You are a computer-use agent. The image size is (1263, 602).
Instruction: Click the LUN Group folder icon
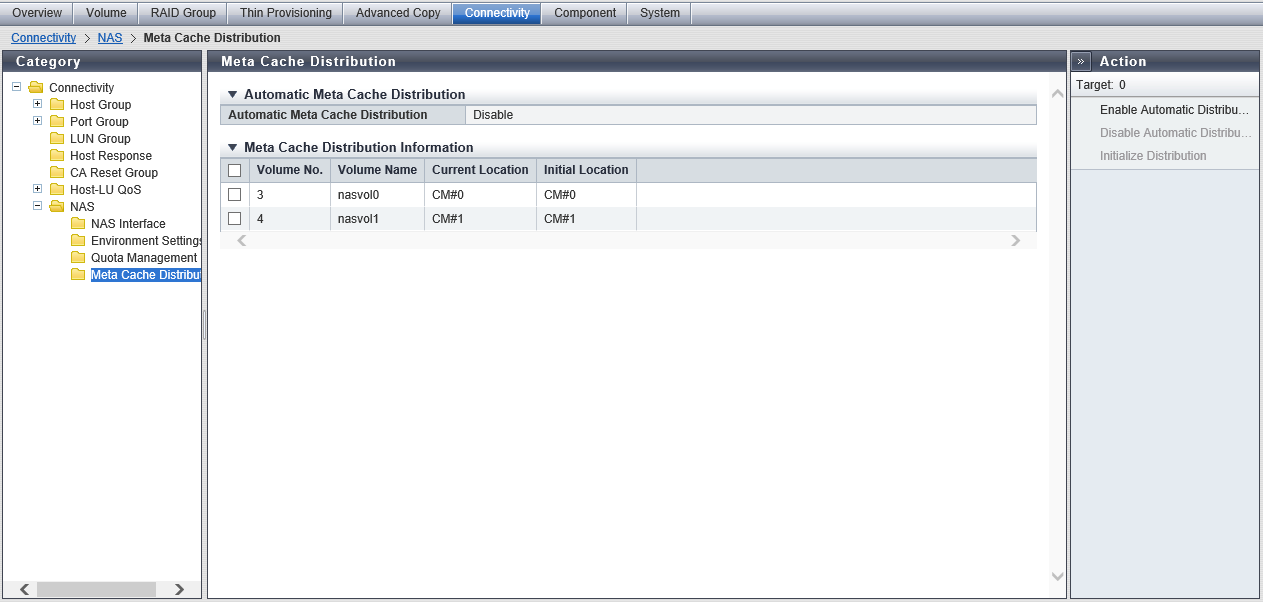click(x=57, y=139)
